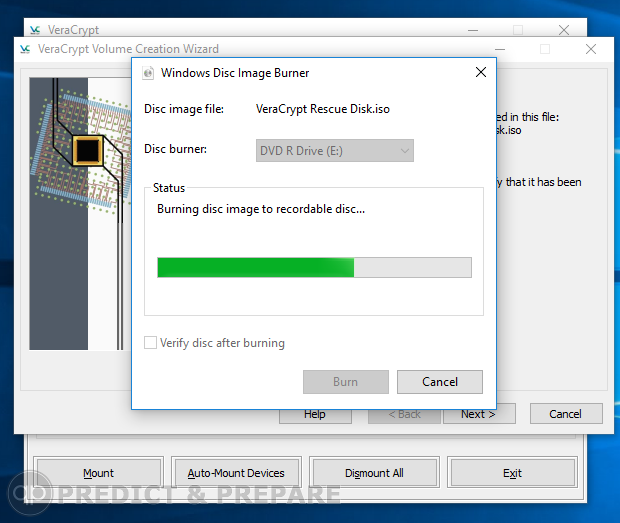This screenshot has height=523, width=620.
Task: Click the VeraCrypt main window logo icon
Action: [35, 30]
